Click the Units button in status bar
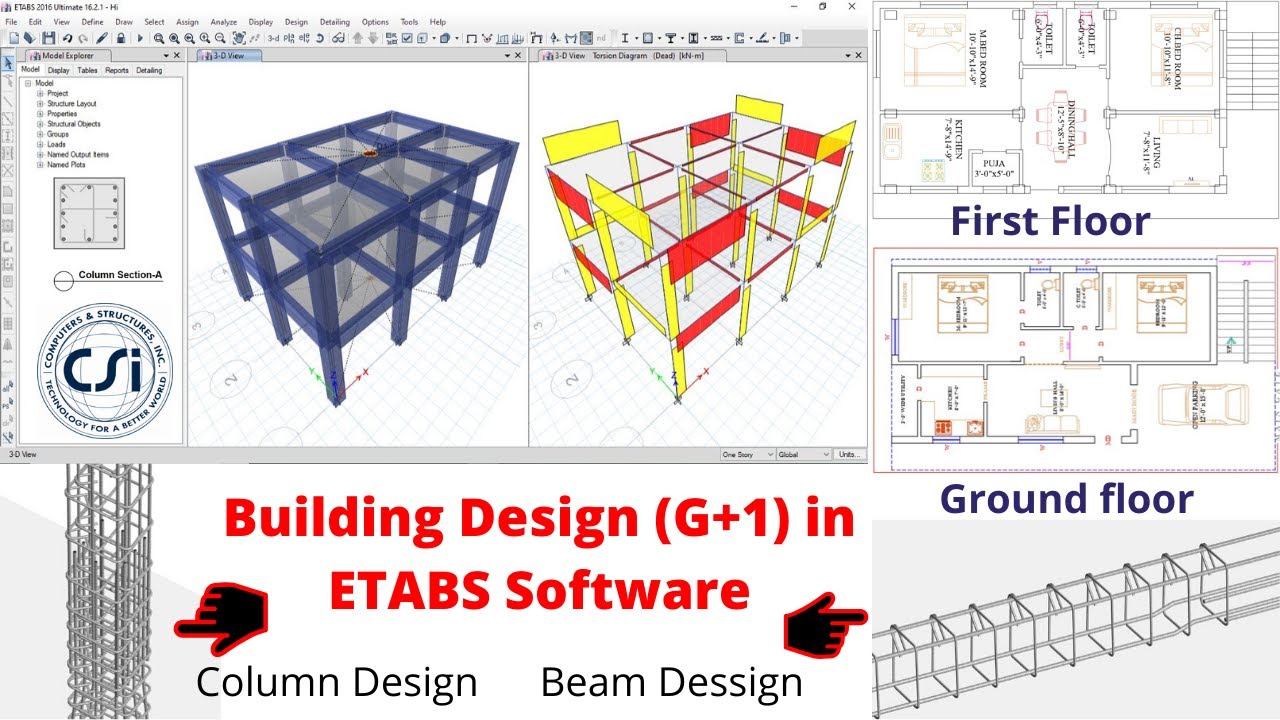 click(x=850, y=454)
